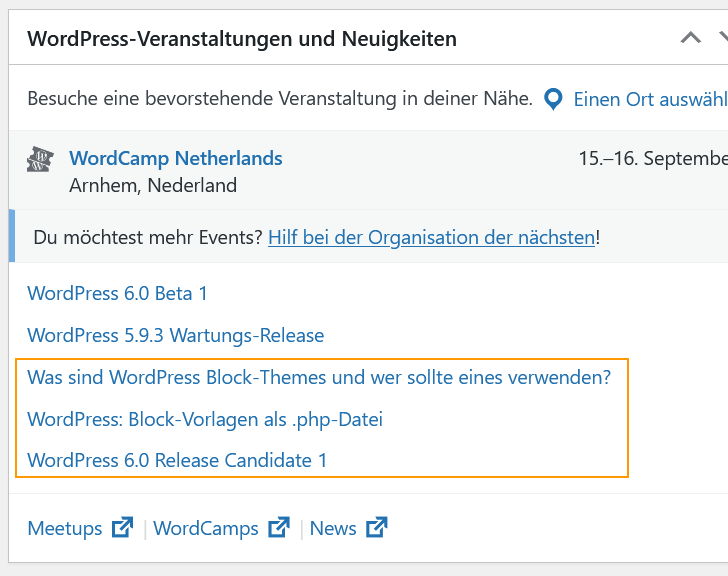The image size is (728, 576).
Task: Open the Block-Themes article link
Action: click(x=319, y=377)
